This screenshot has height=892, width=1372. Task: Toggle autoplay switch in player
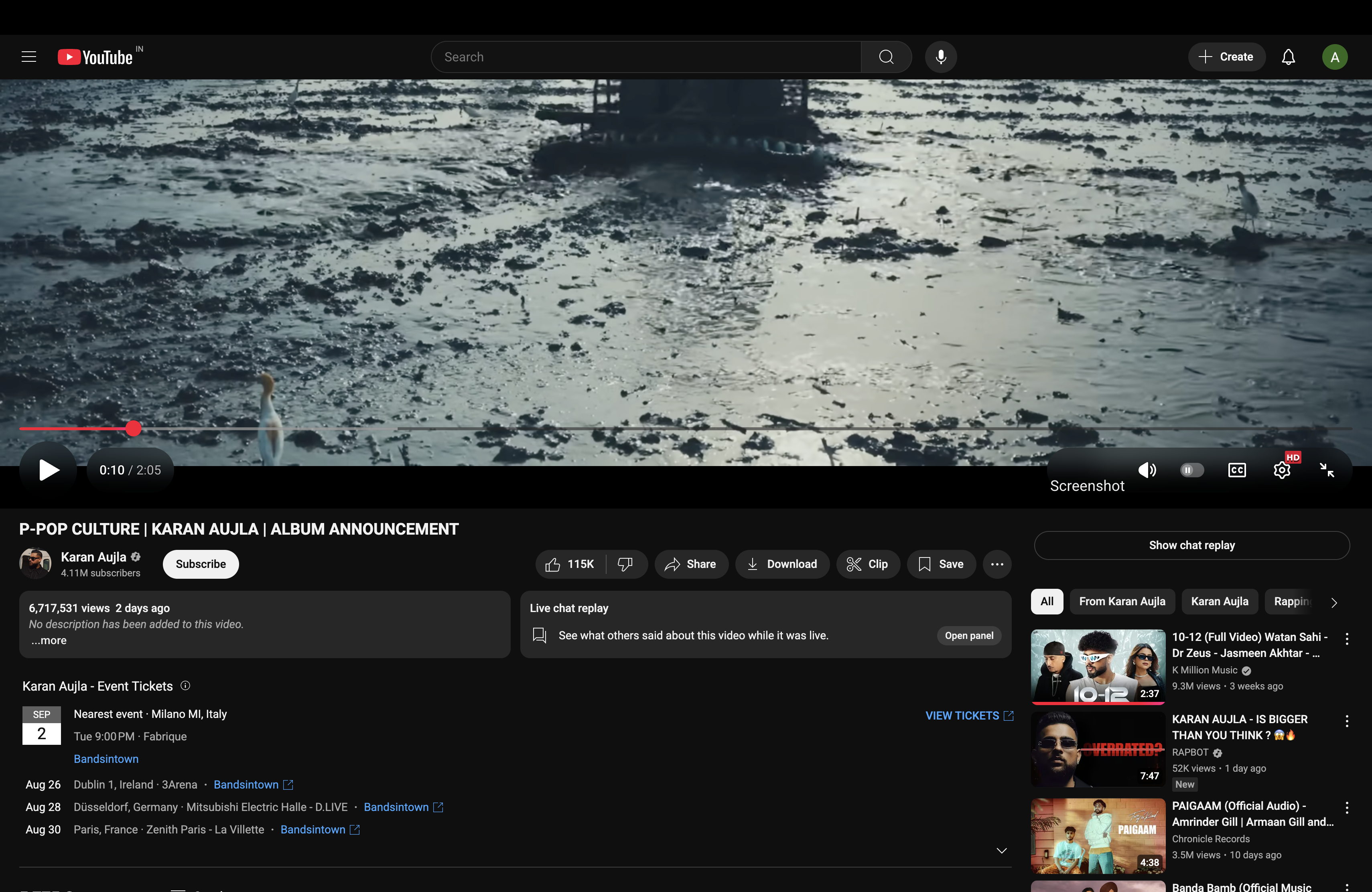pyautogui.click(x=1191, y=470)
